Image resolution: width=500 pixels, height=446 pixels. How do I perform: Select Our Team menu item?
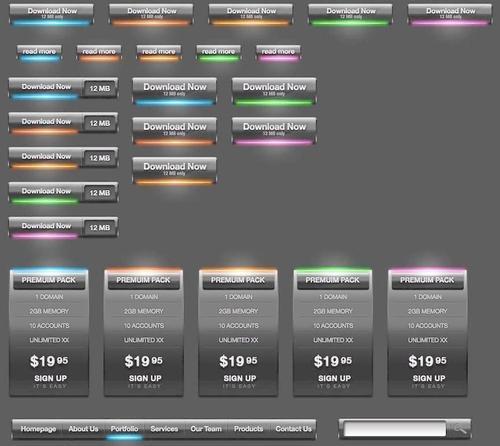[206, 429]
